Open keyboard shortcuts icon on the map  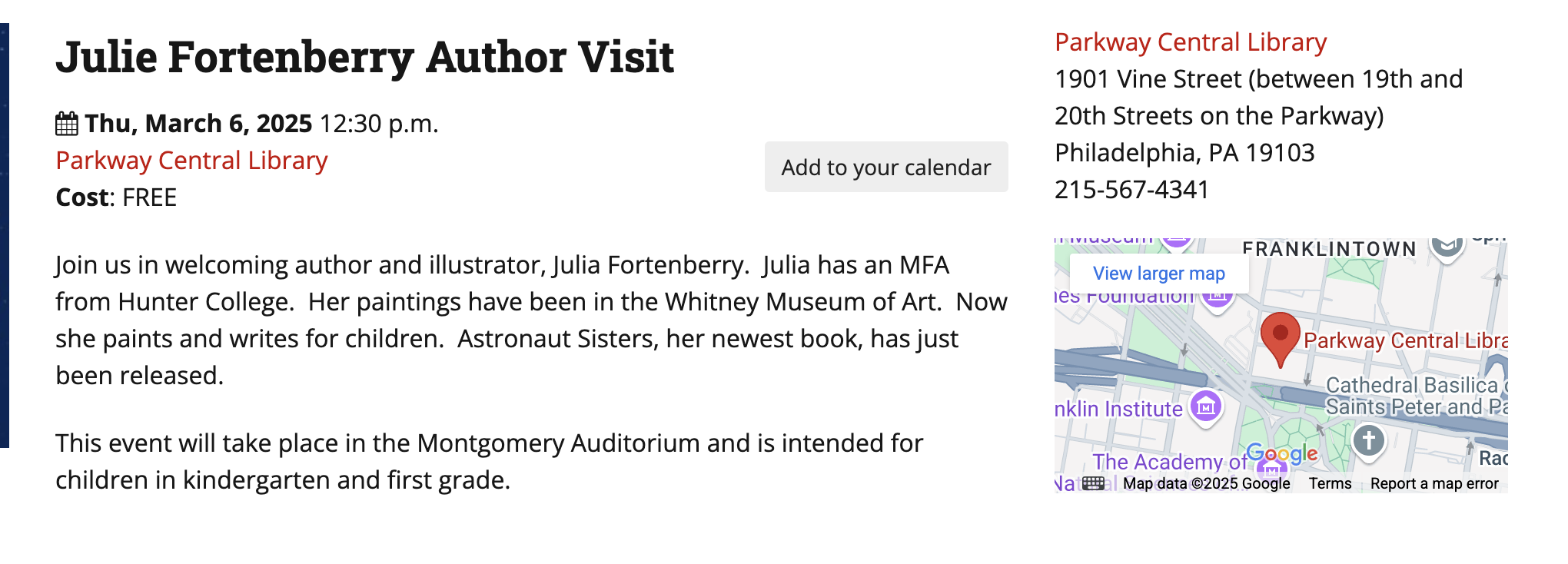[1093, 483]
